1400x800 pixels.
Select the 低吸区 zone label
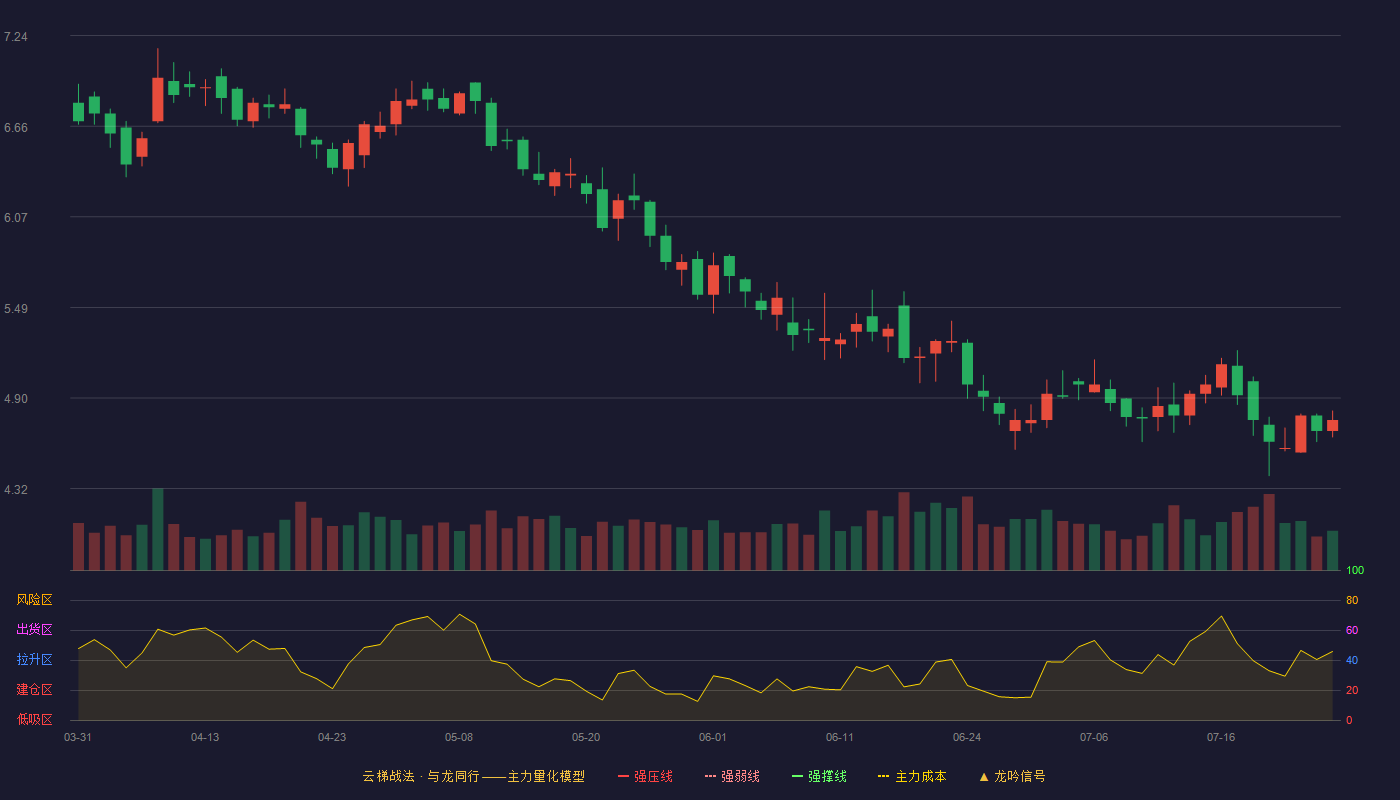[34, 719]
